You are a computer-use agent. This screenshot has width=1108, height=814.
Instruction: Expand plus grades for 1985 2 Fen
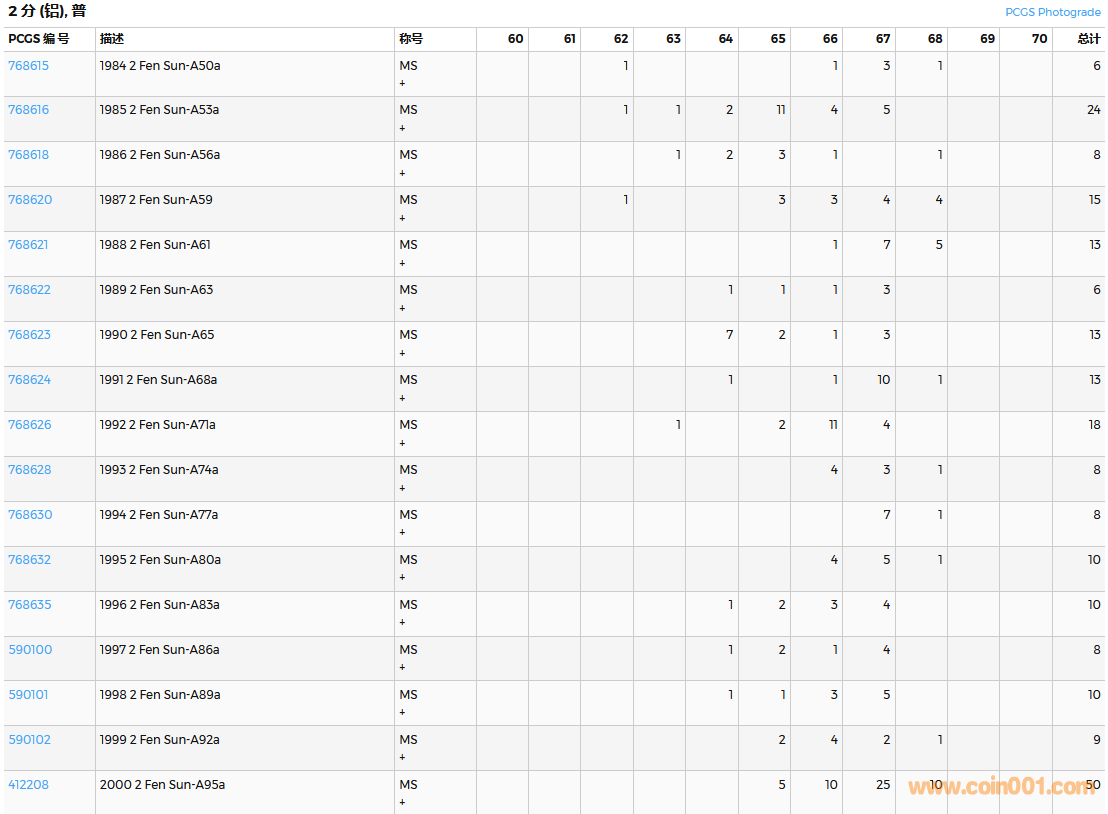point(402,128)
